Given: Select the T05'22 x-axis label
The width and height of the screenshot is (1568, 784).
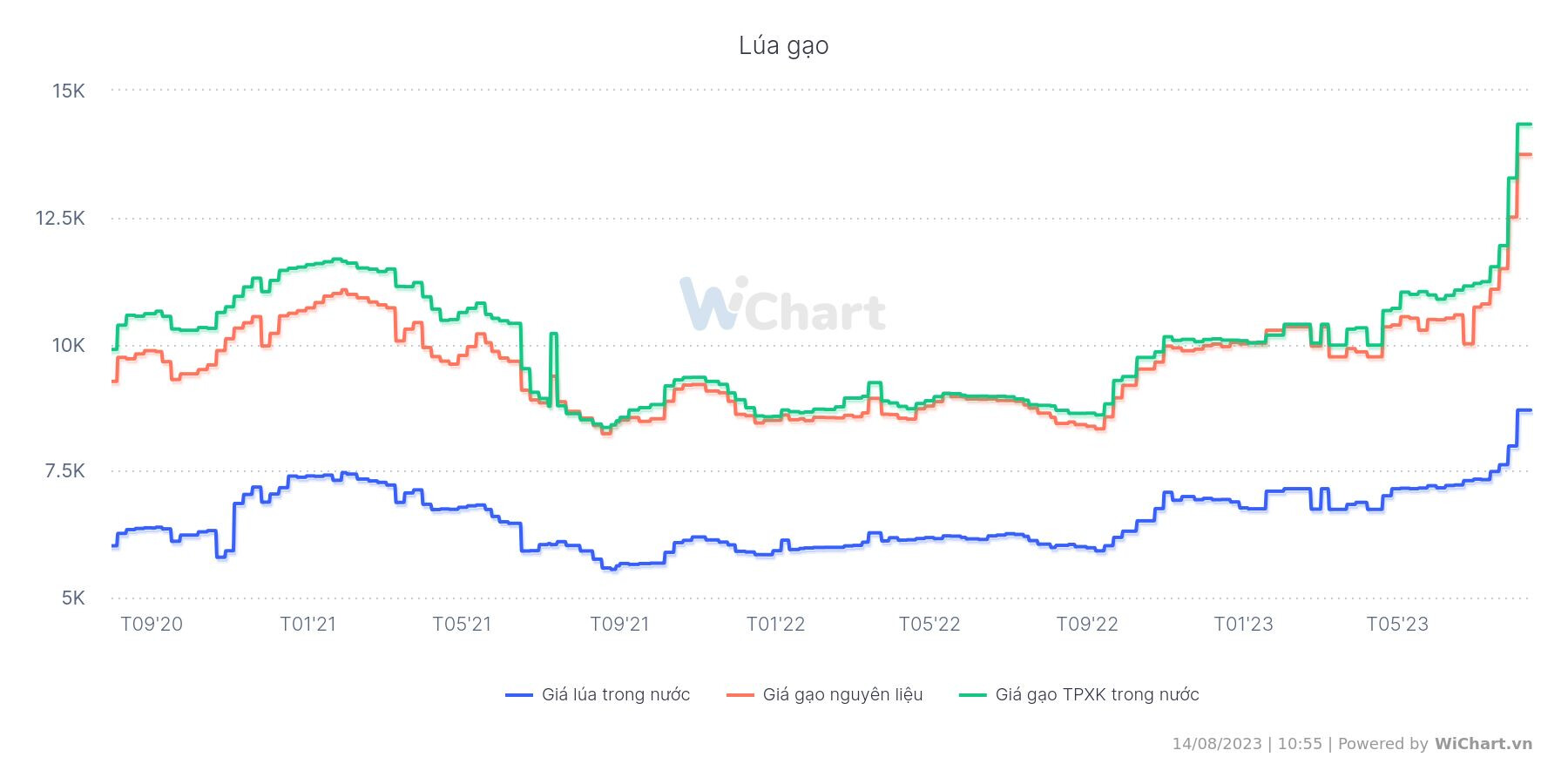Looking at the screenshot, I should (x=929, y=625).
